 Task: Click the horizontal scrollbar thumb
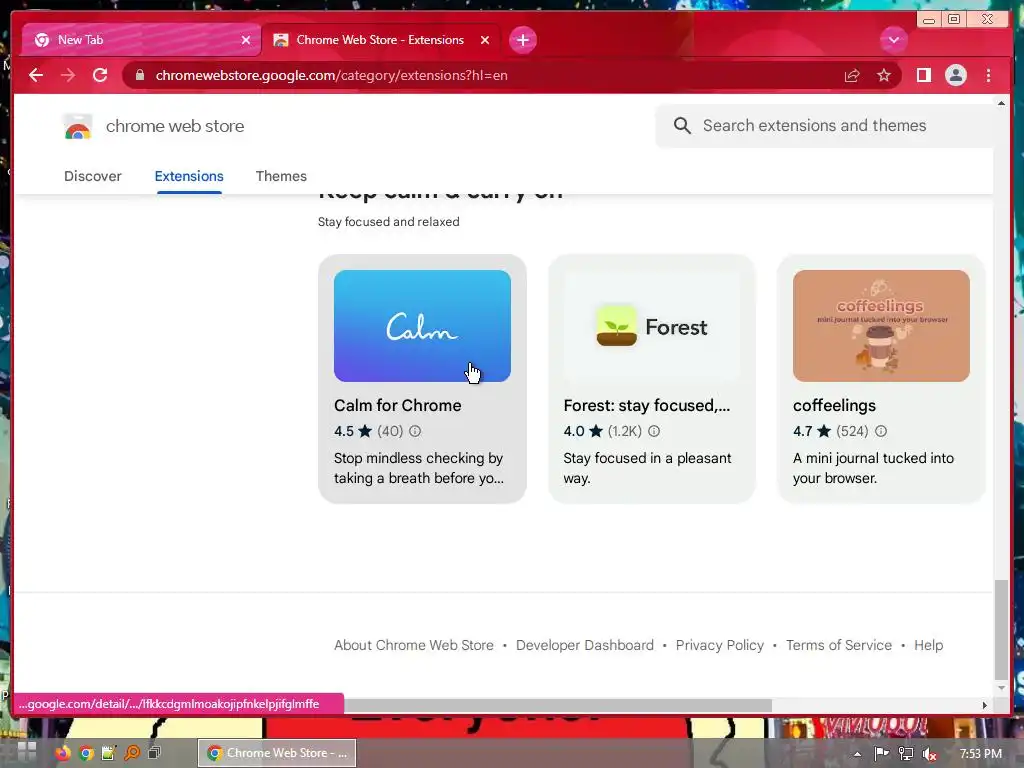tap(558, 705)
